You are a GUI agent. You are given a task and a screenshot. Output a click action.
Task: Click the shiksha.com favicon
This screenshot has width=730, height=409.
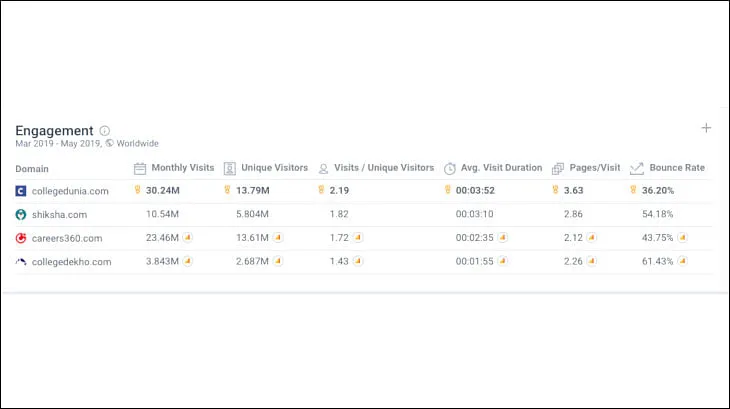tap(21, 215)
